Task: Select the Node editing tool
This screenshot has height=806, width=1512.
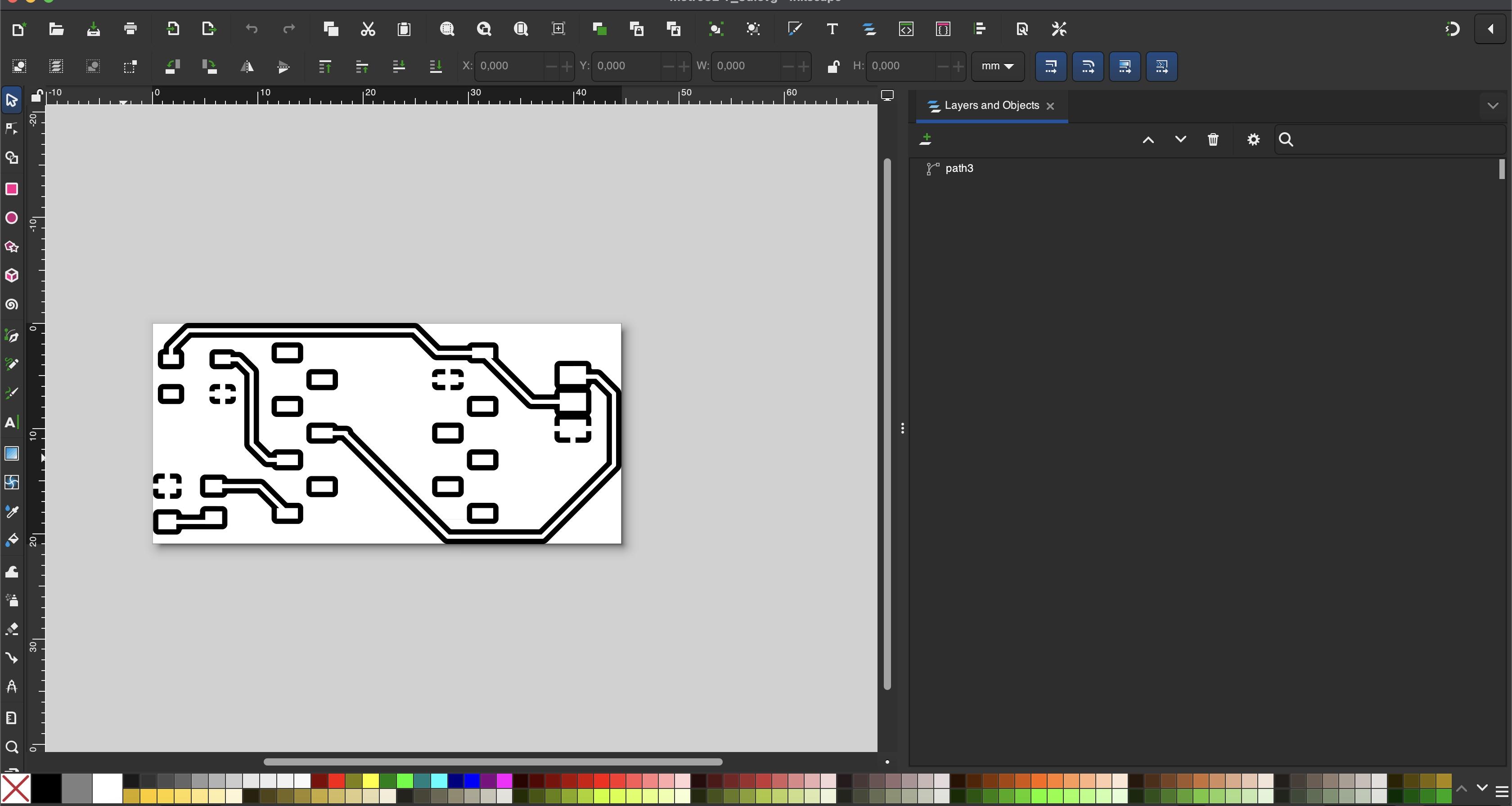Action: [x=11, y=129]
